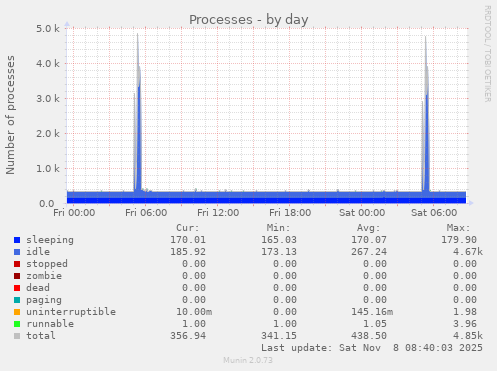Click total current value 356.94
This screenshot has width=497, height=371.
click(x=188, y=336)
